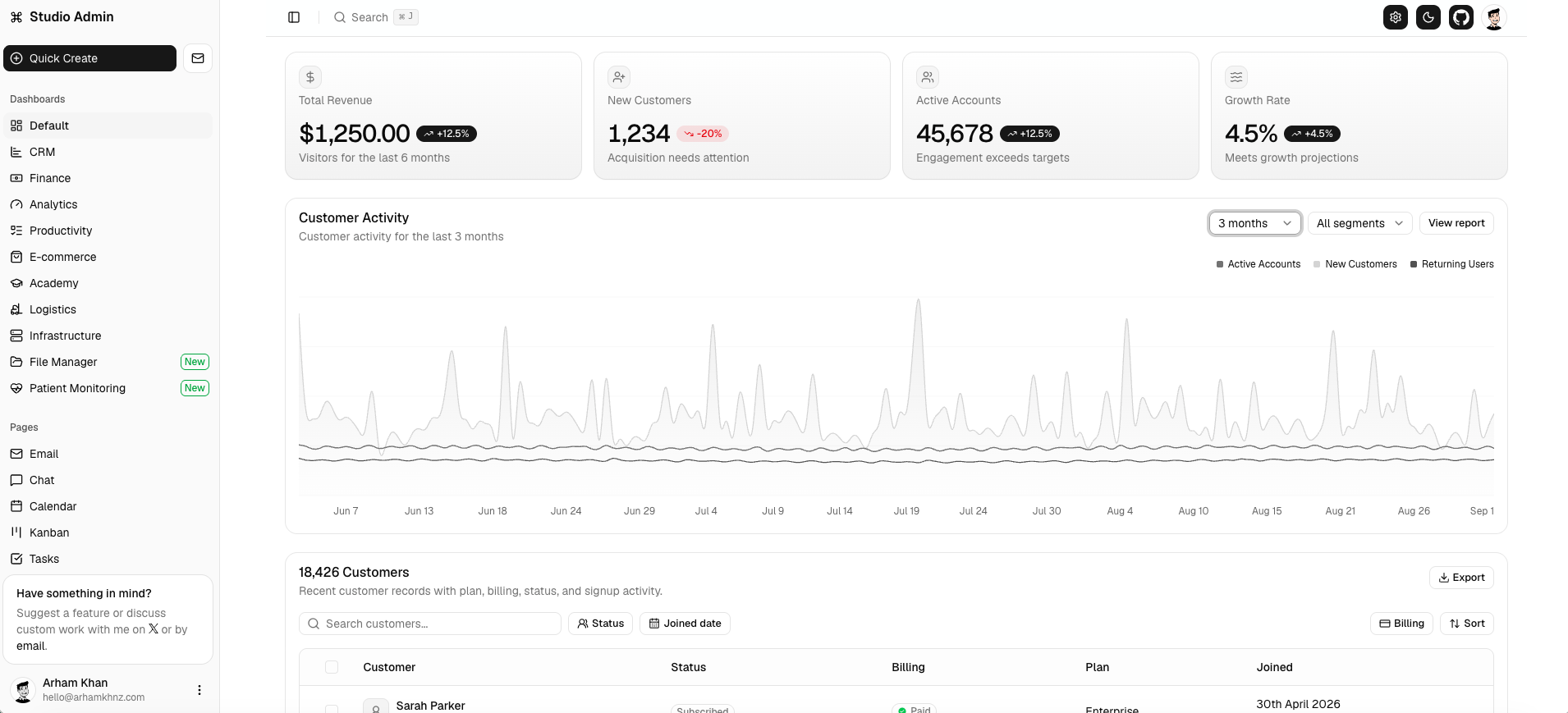Open the 3 months range dropdown

[1255, 223]
